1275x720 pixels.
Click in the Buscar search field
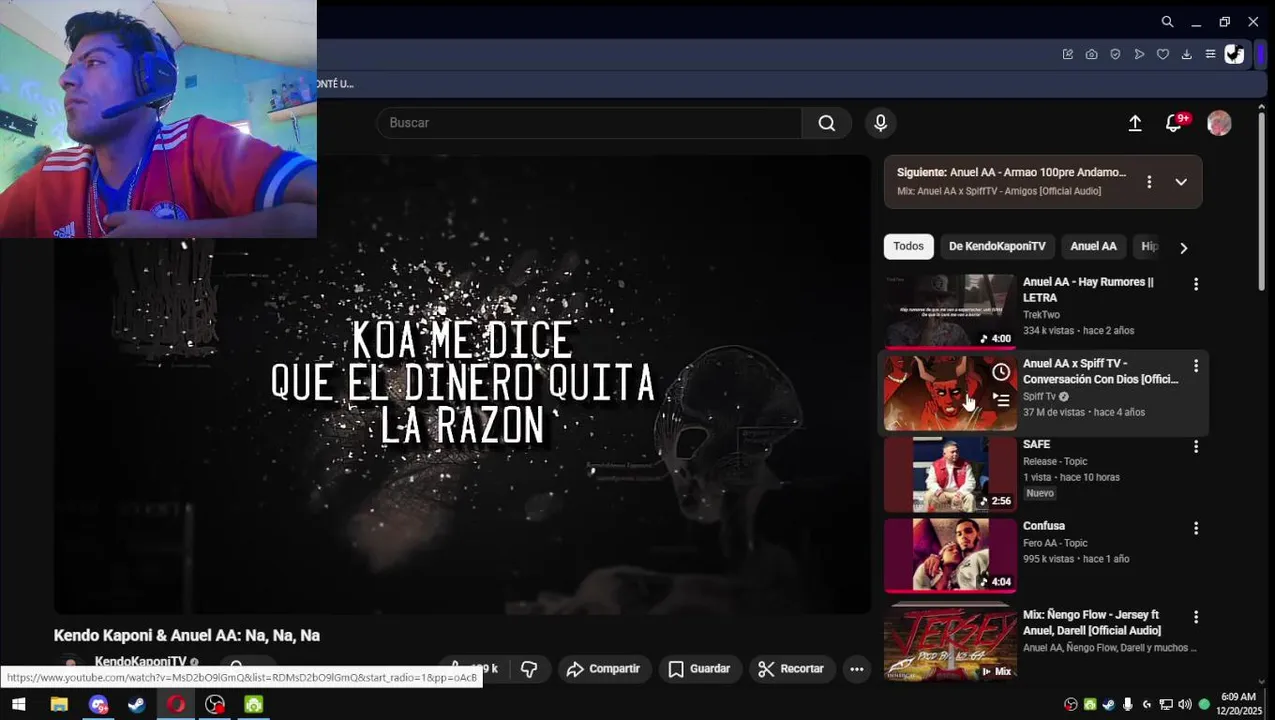pyautogui.click(x=588, y=122)
